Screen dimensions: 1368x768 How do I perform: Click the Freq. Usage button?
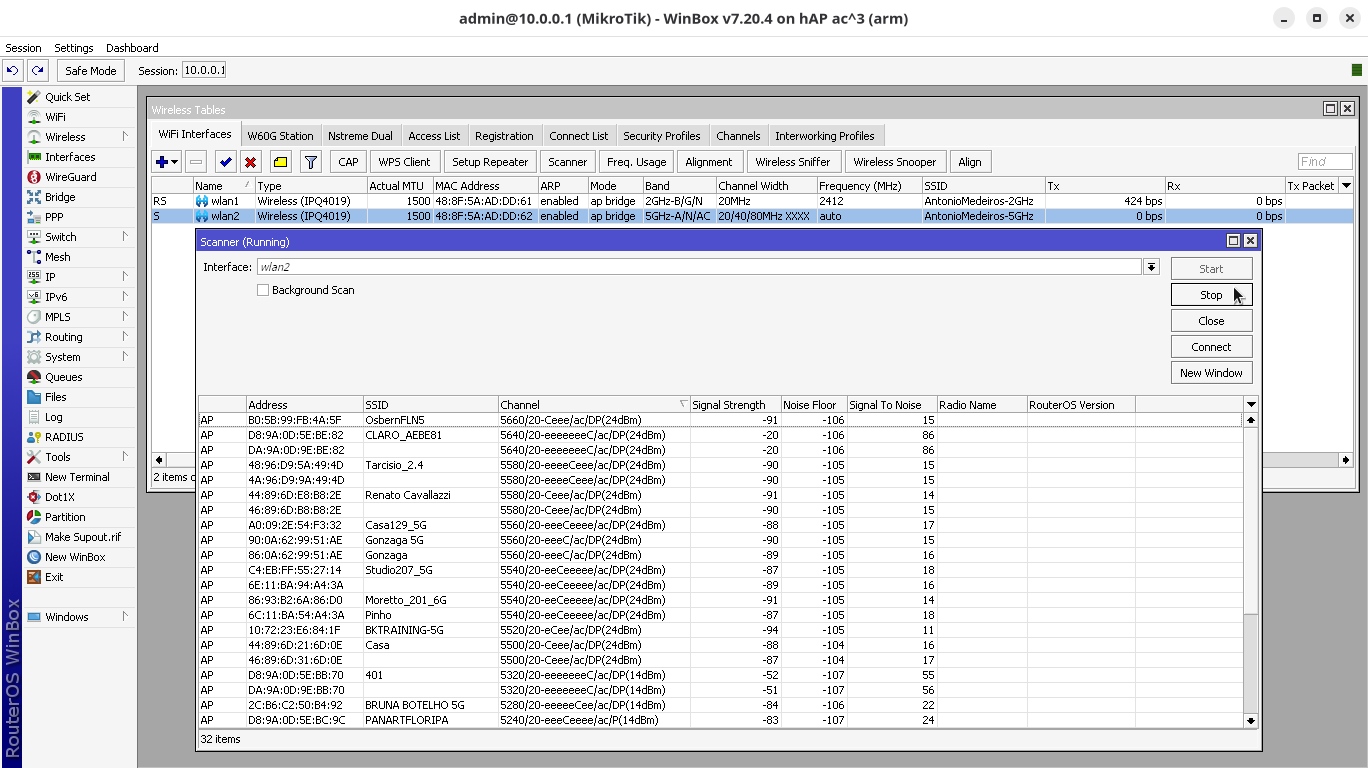(636, 162)
